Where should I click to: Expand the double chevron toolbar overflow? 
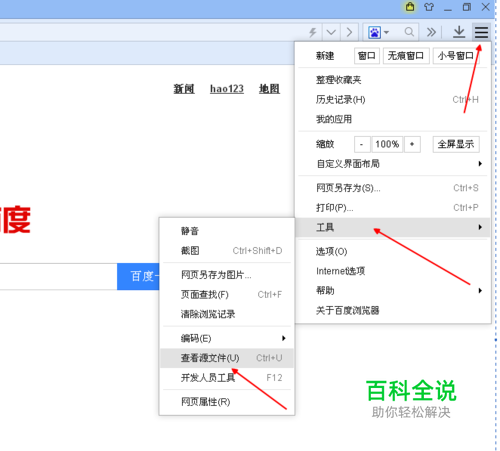(431, 32)
